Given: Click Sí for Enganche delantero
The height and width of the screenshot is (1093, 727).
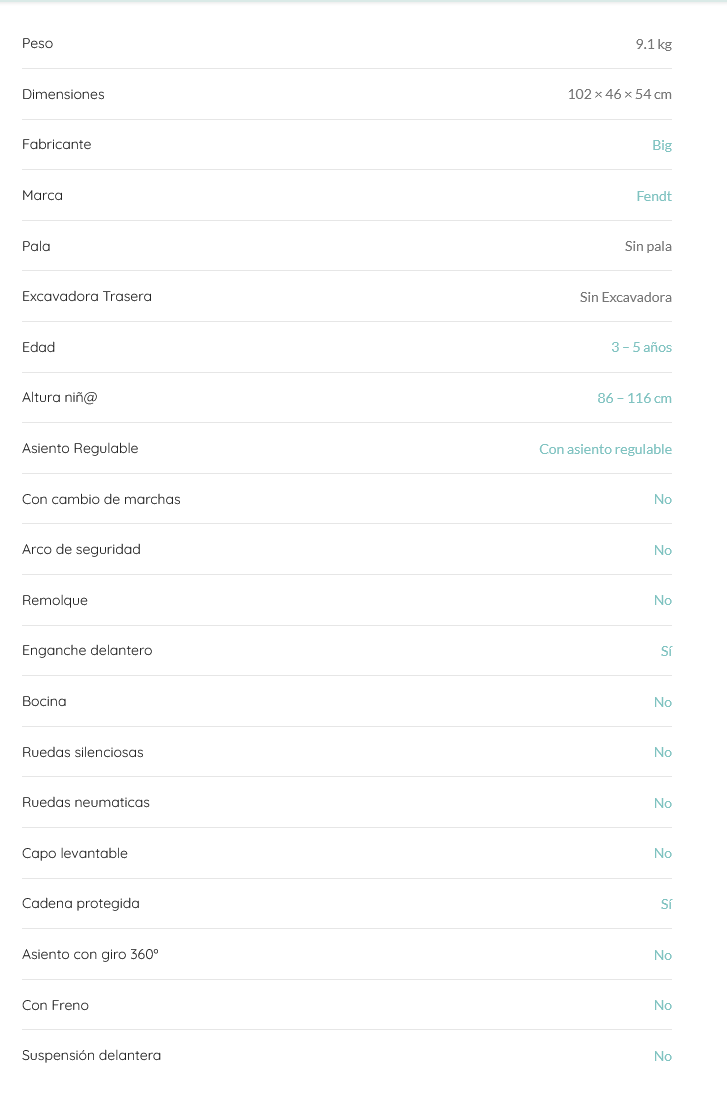Looking at the screenshot, I should pos(666,651).
